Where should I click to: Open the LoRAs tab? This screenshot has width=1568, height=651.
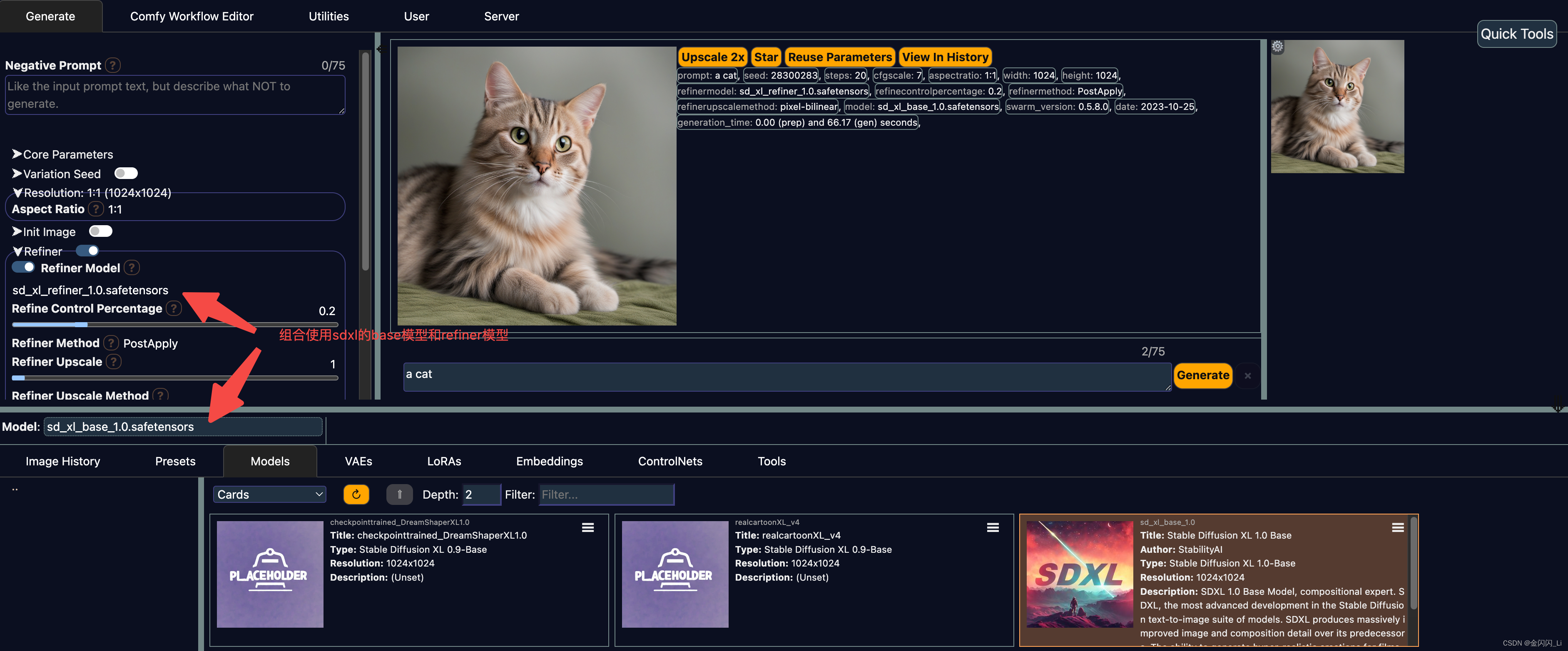pos(444,461)
